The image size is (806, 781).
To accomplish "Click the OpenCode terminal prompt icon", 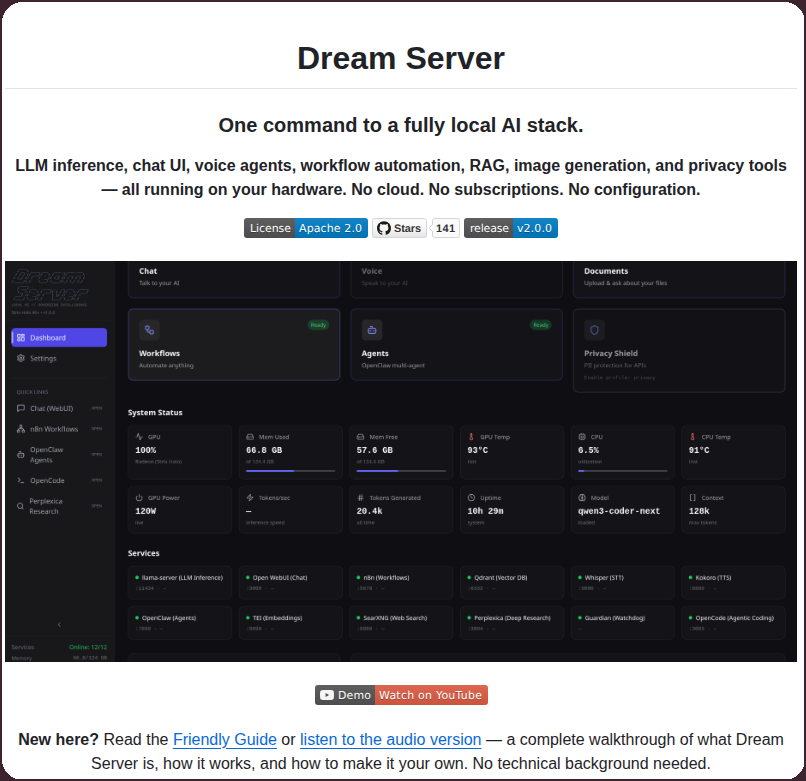I will pos(21,480).
